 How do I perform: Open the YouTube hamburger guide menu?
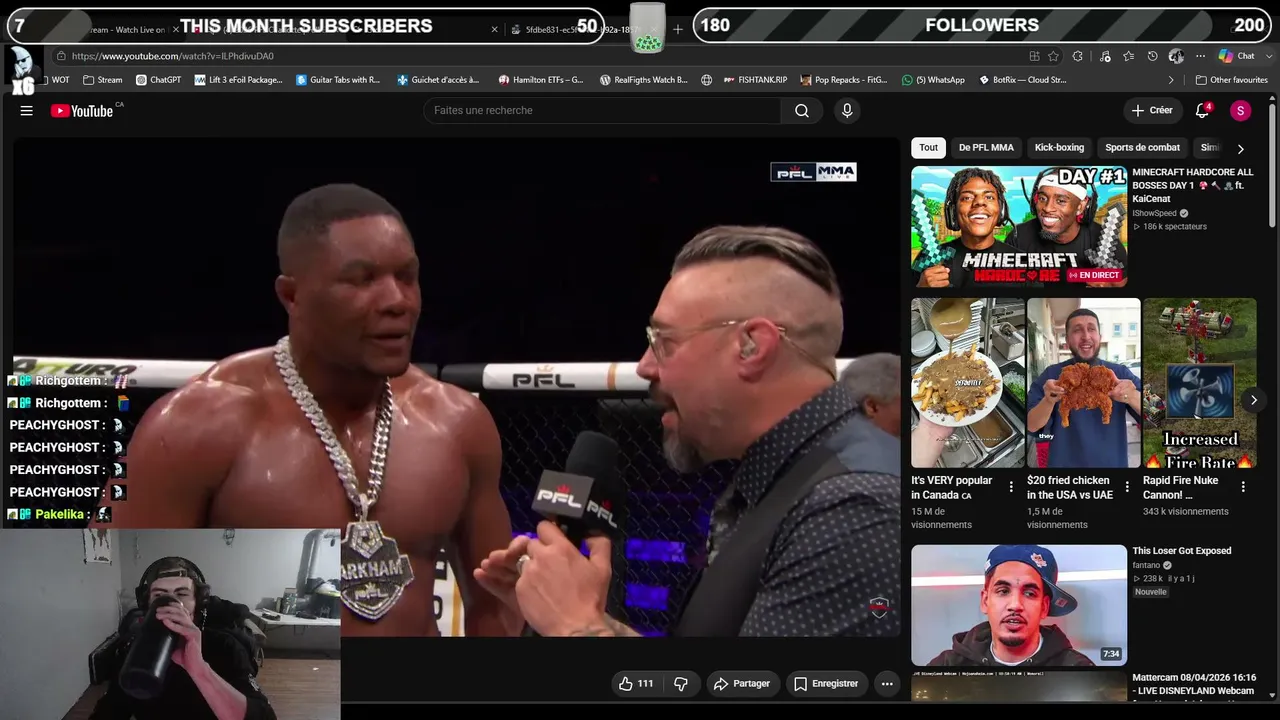tap(27, 111)
